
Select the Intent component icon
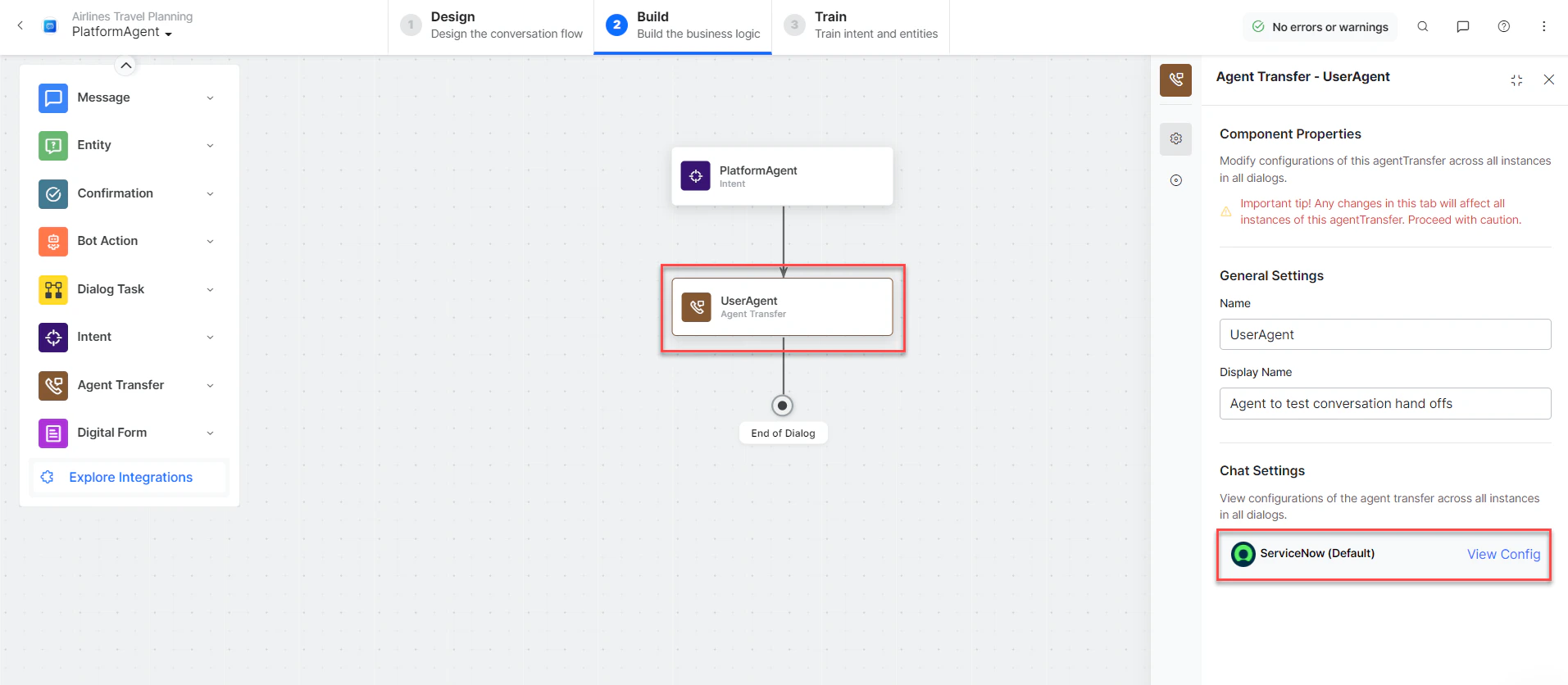[x=52, y=337]
